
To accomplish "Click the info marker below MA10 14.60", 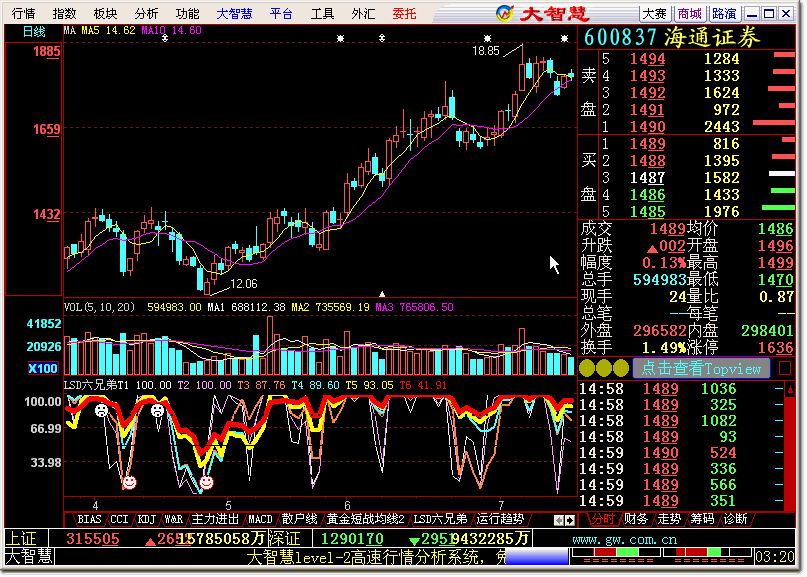I will pos(165,38).
